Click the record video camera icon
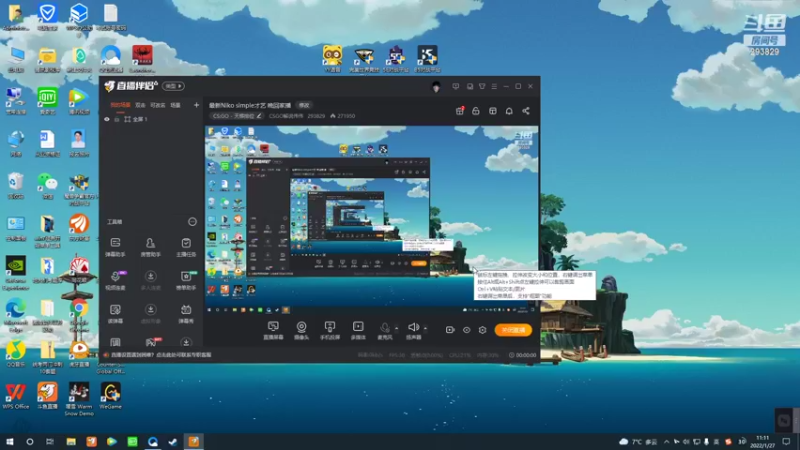This screenshot has width=800, height=450. pyautogui.click(x=450, y=330)
